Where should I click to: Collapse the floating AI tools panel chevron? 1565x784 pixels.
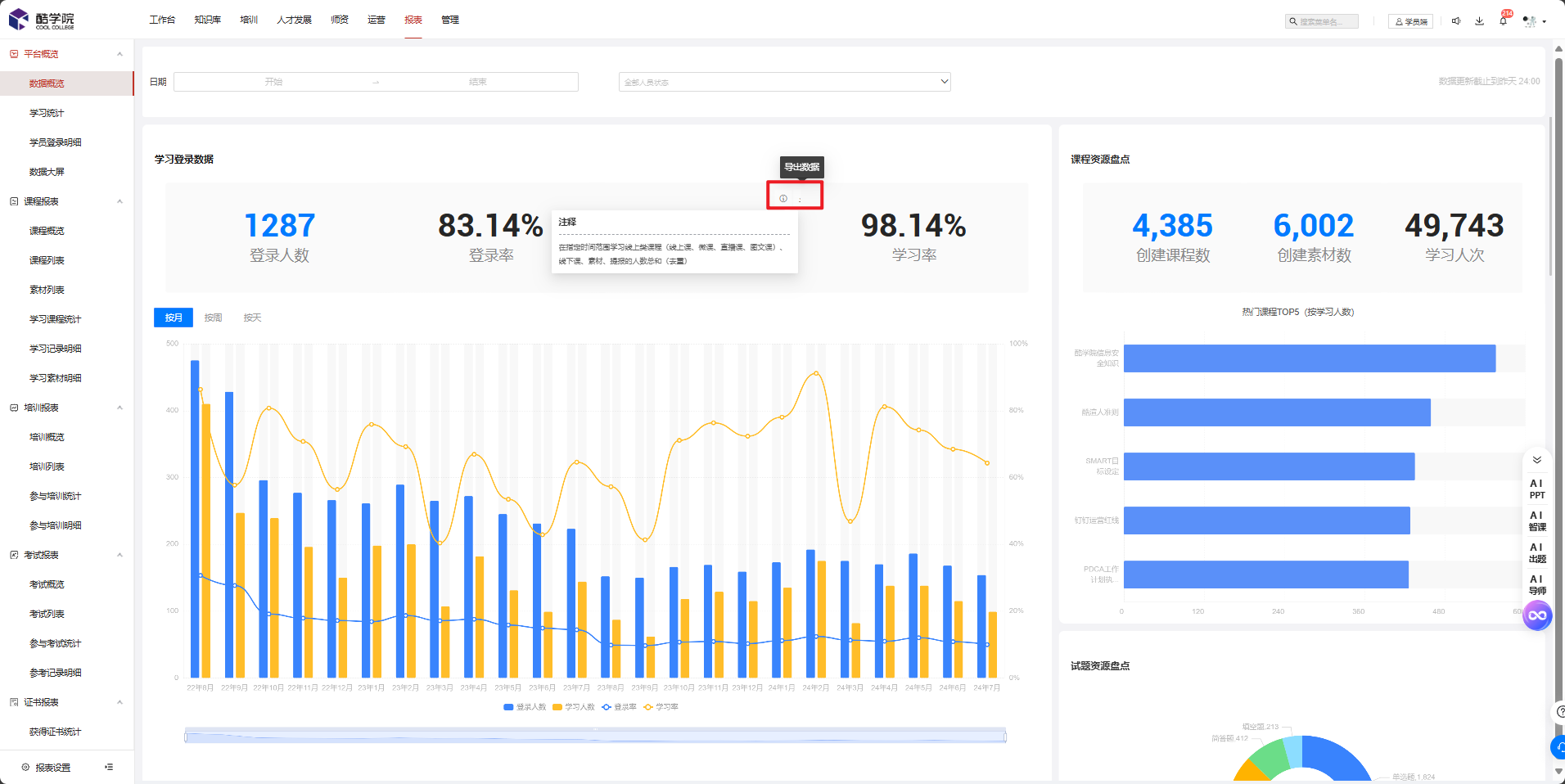[x=1537, y=460]
